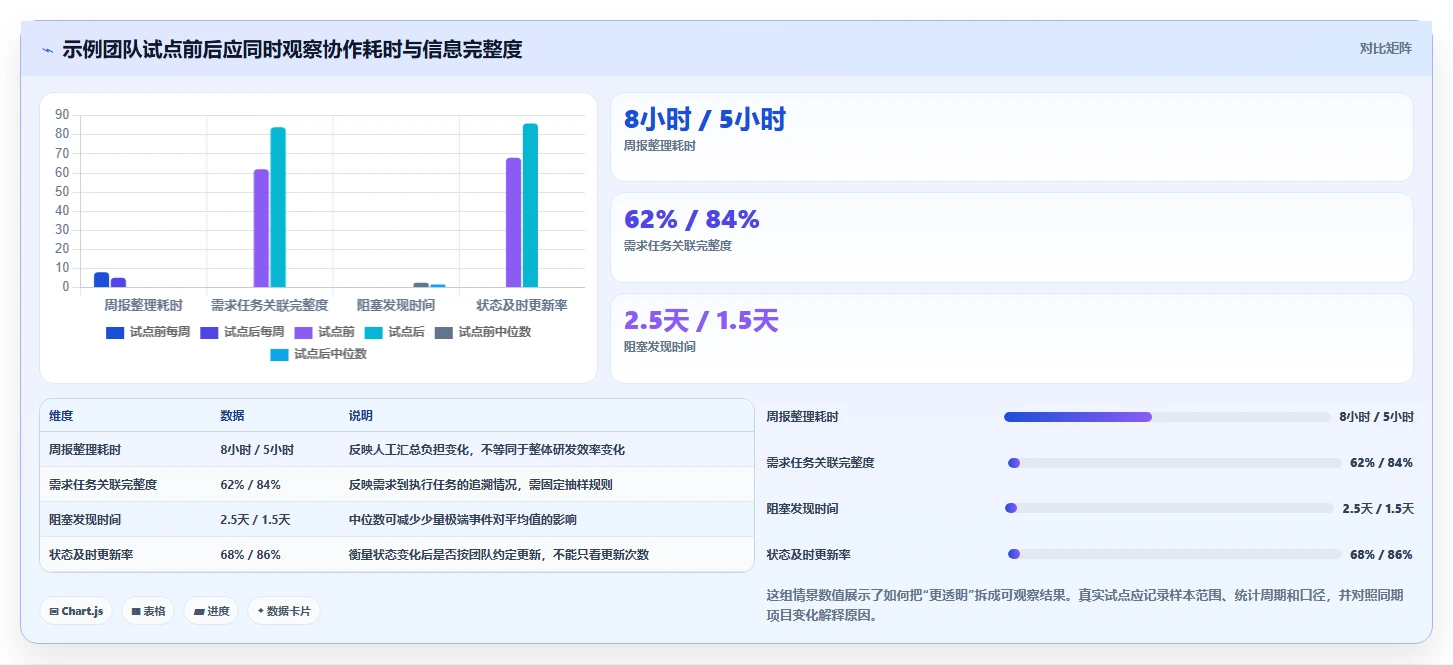Toggle the 试点前每周 legend swatch
This screenshot has height=665, width=1453.
pyautogui.click(x=115, y=332)
